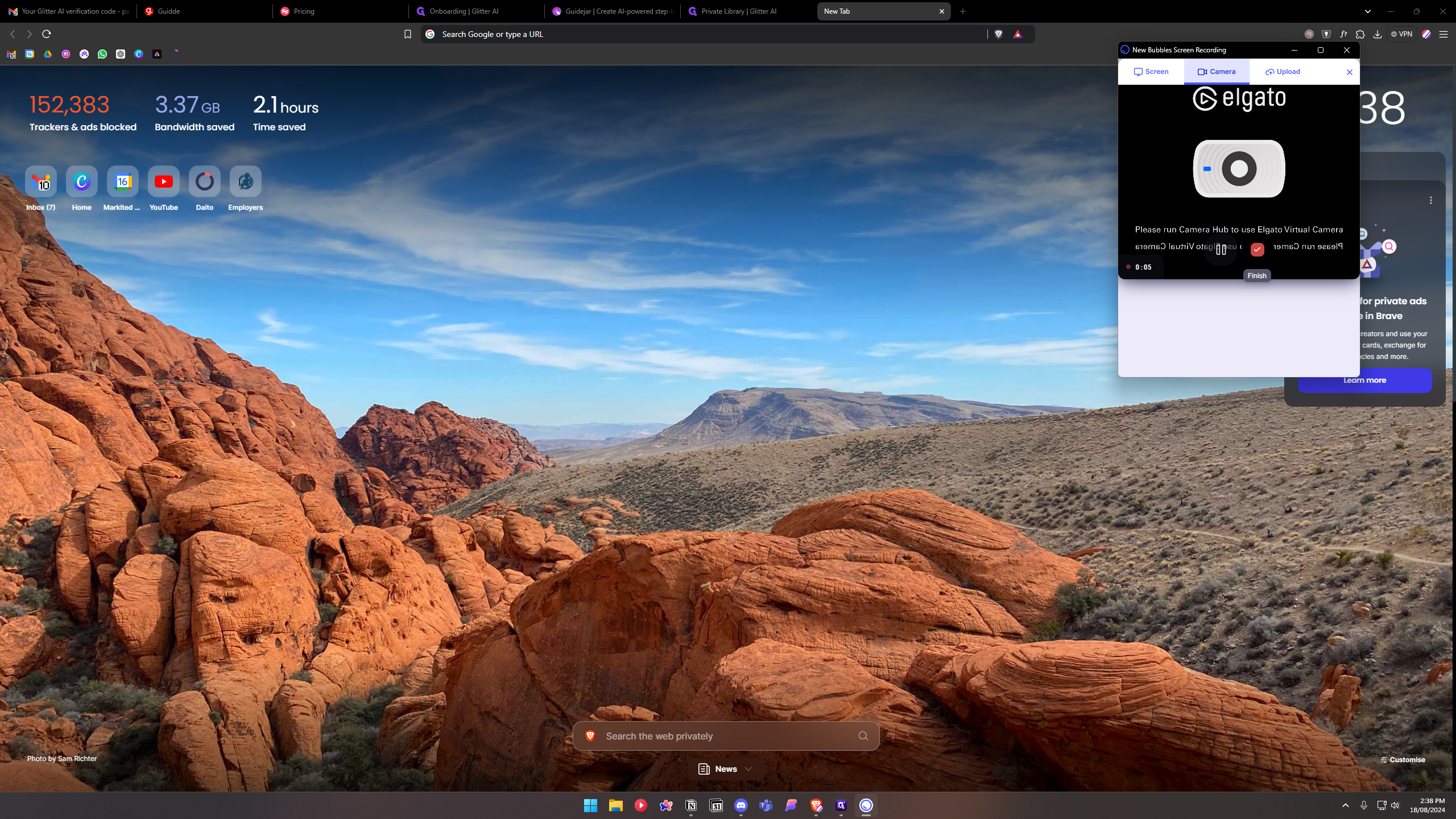Open the Downloads toolbar icon

(x=1378, y=34)
